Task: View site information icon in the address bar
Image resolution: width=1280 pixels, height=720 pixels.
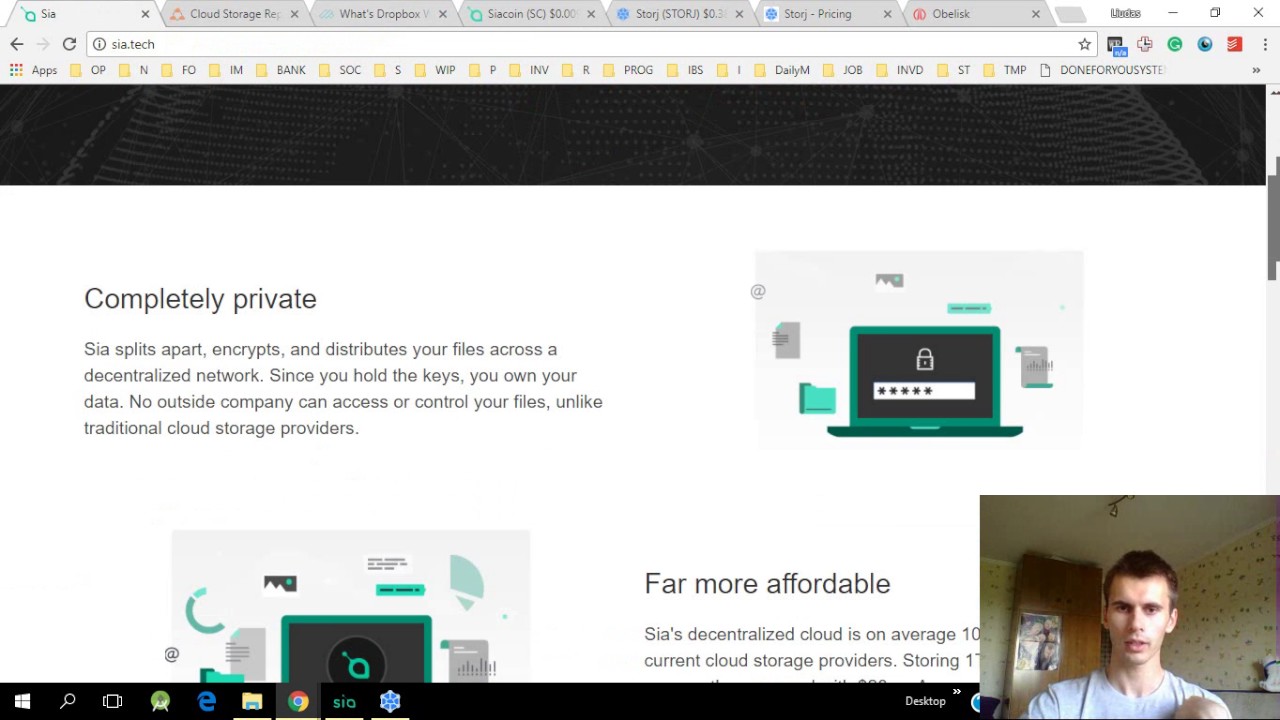Action: [99, 44]
